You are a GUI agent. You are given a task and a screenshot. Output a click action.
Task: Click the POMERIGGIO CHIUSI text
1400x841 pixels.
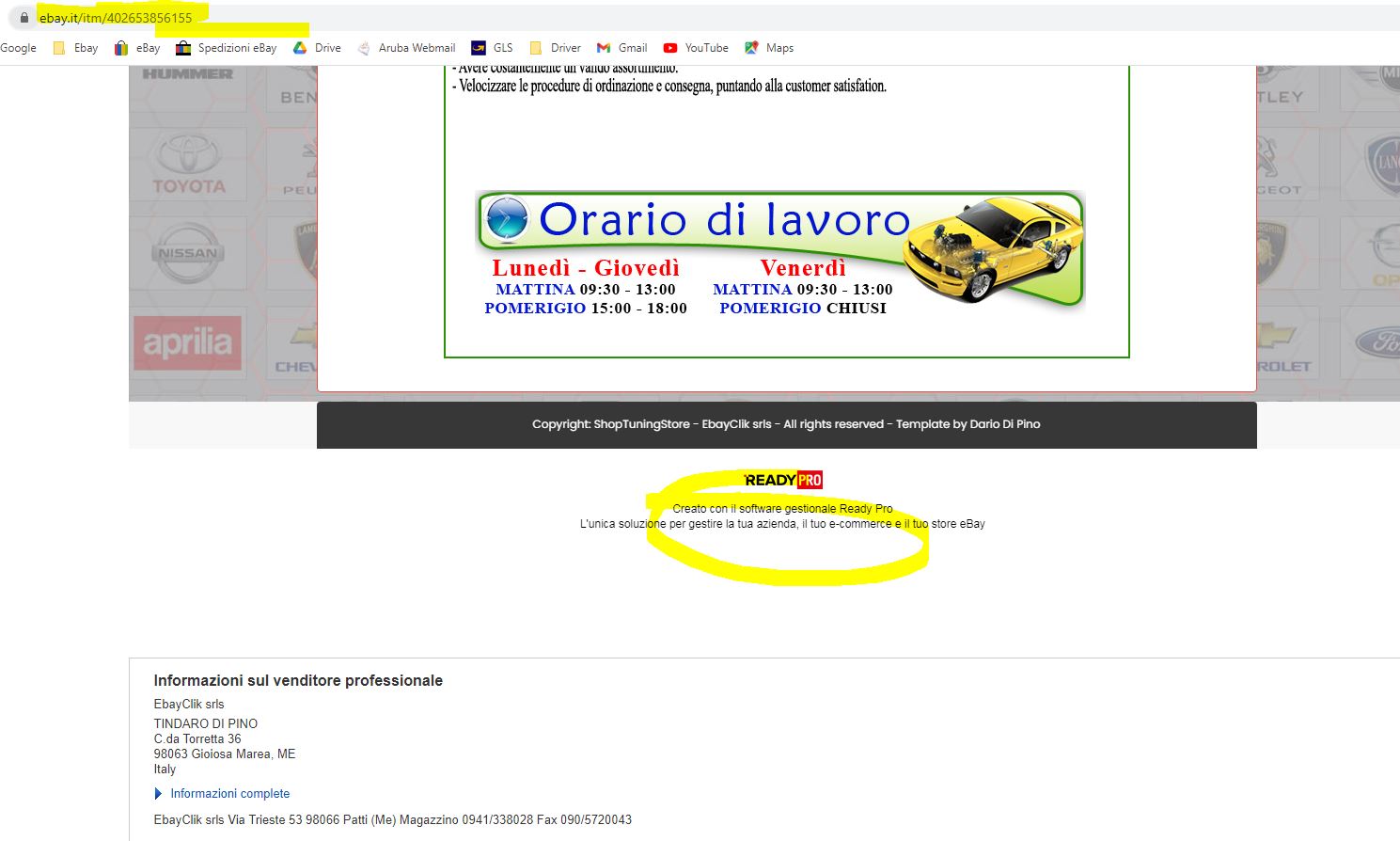(x=803, y=309)
